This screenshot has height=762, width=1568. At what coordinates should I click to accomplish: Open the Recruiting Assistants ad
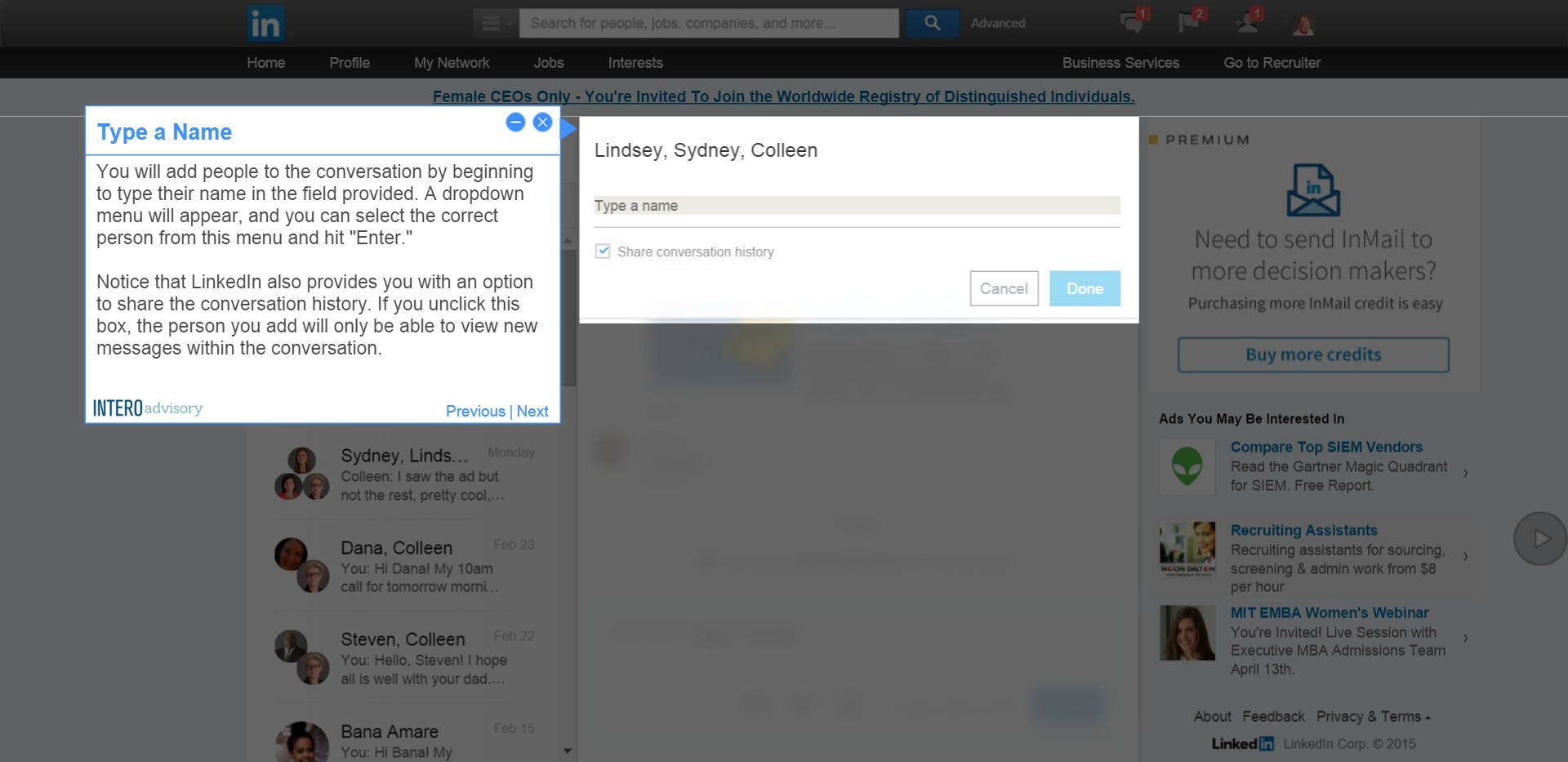(1303, 530)
